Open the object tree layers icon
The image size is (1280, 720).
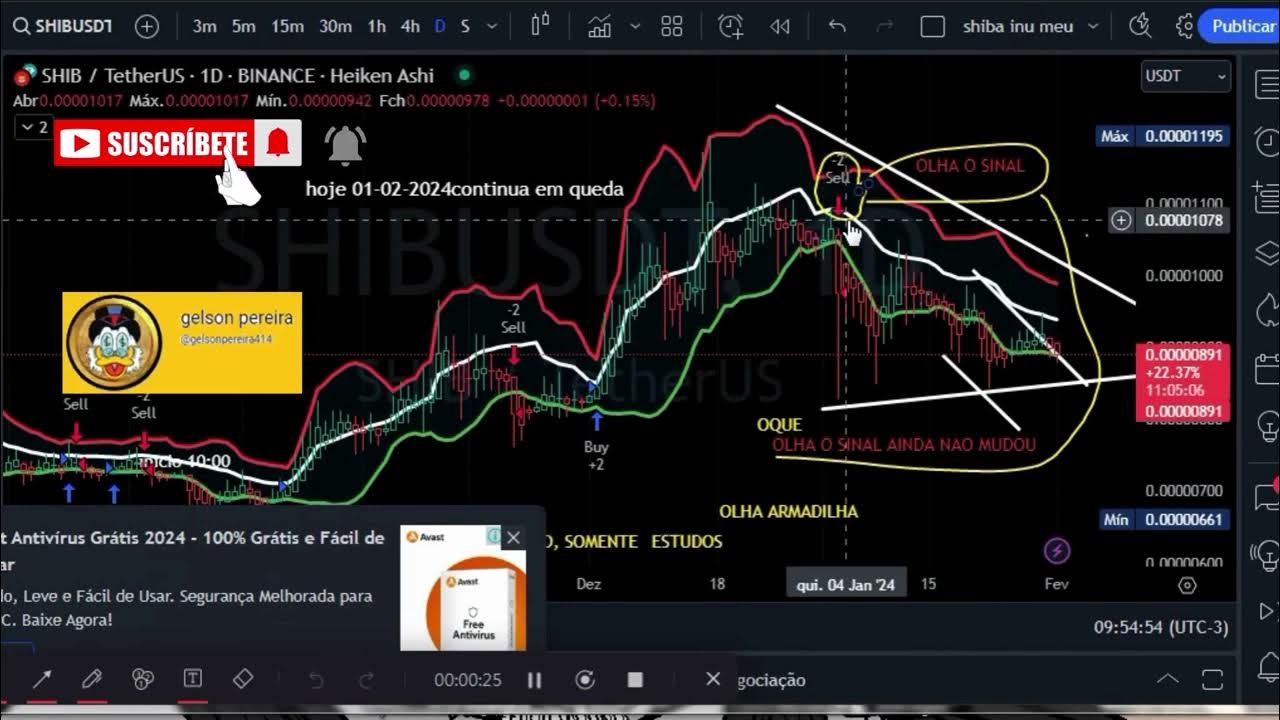pos(1266,252)
